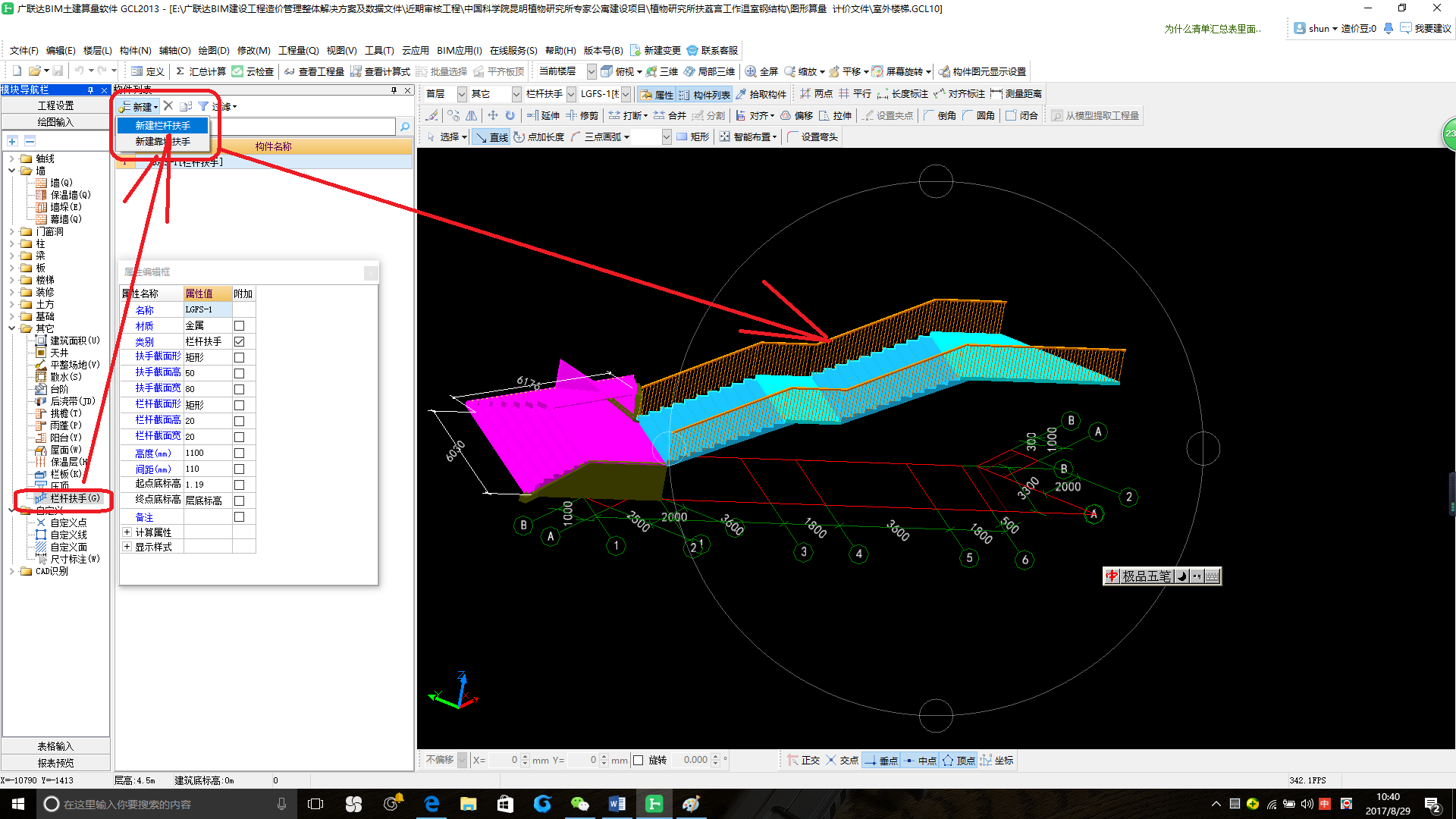Open the 栏杆扶手 component type dropdown
1456x819 pixels.
pos(571,94)
